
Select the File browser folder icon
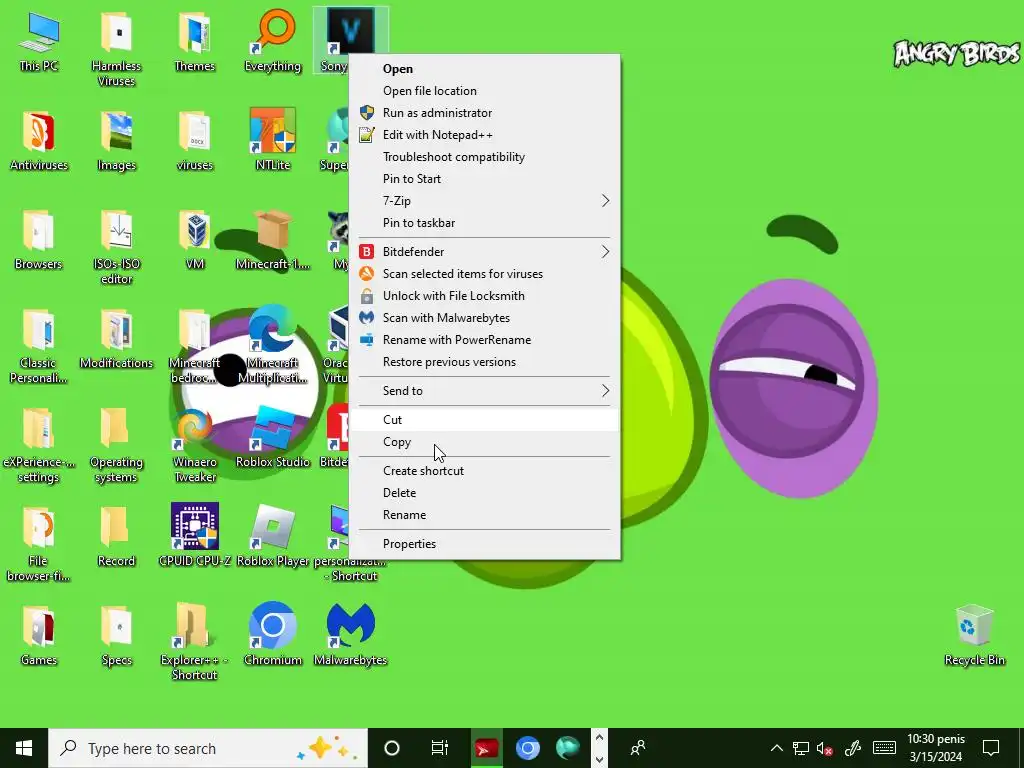point(39,543)
